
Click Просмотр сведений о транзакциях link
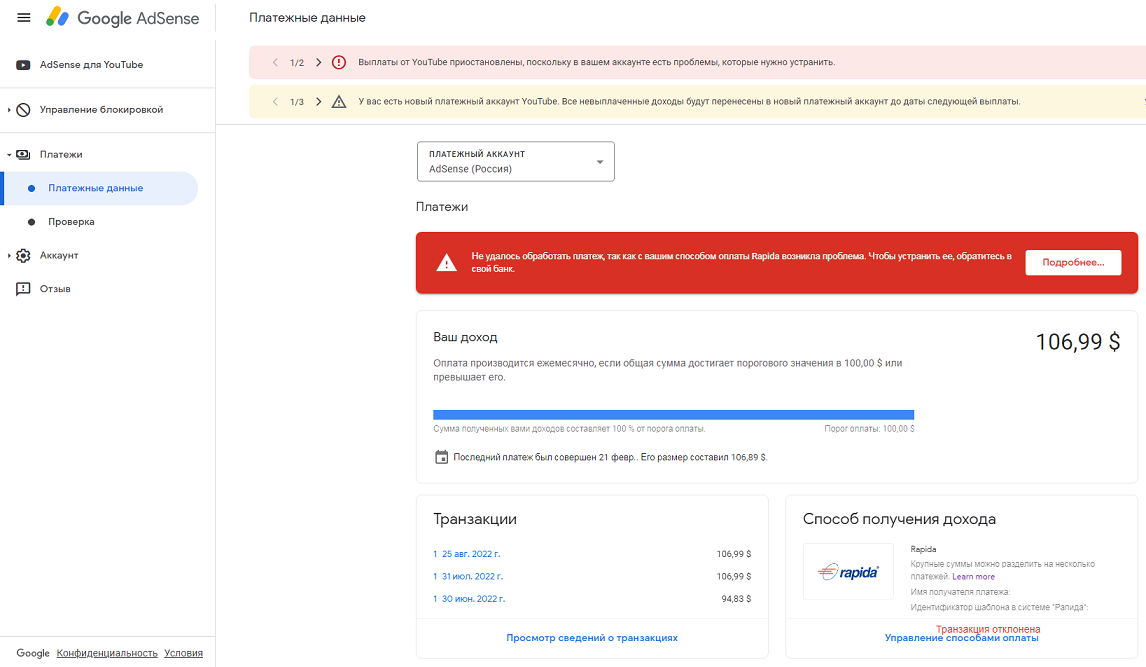click(x=592, y=638)
